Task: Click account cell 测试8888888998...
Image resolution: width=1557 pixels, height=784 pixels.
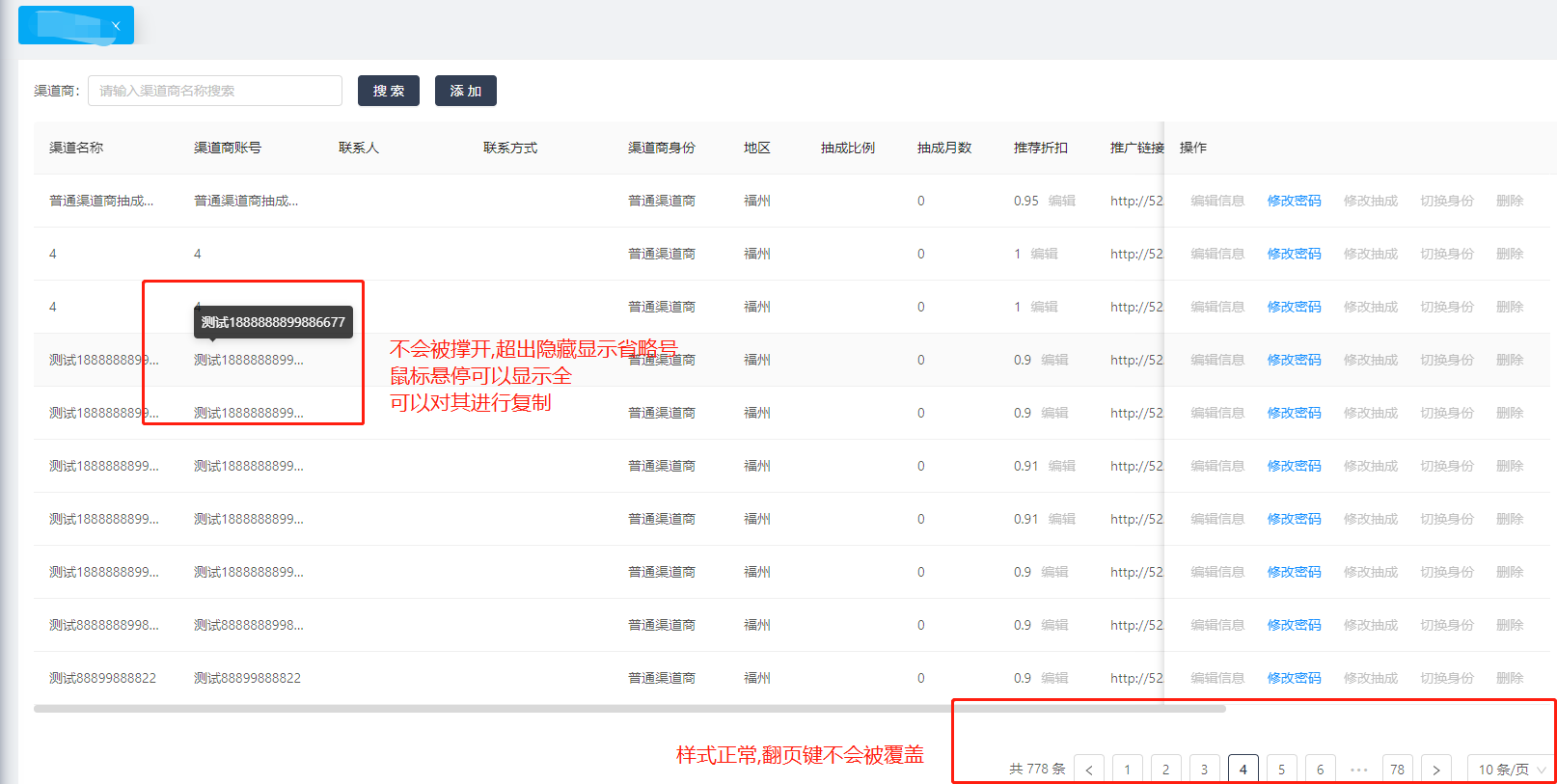Action: (249, 625)
